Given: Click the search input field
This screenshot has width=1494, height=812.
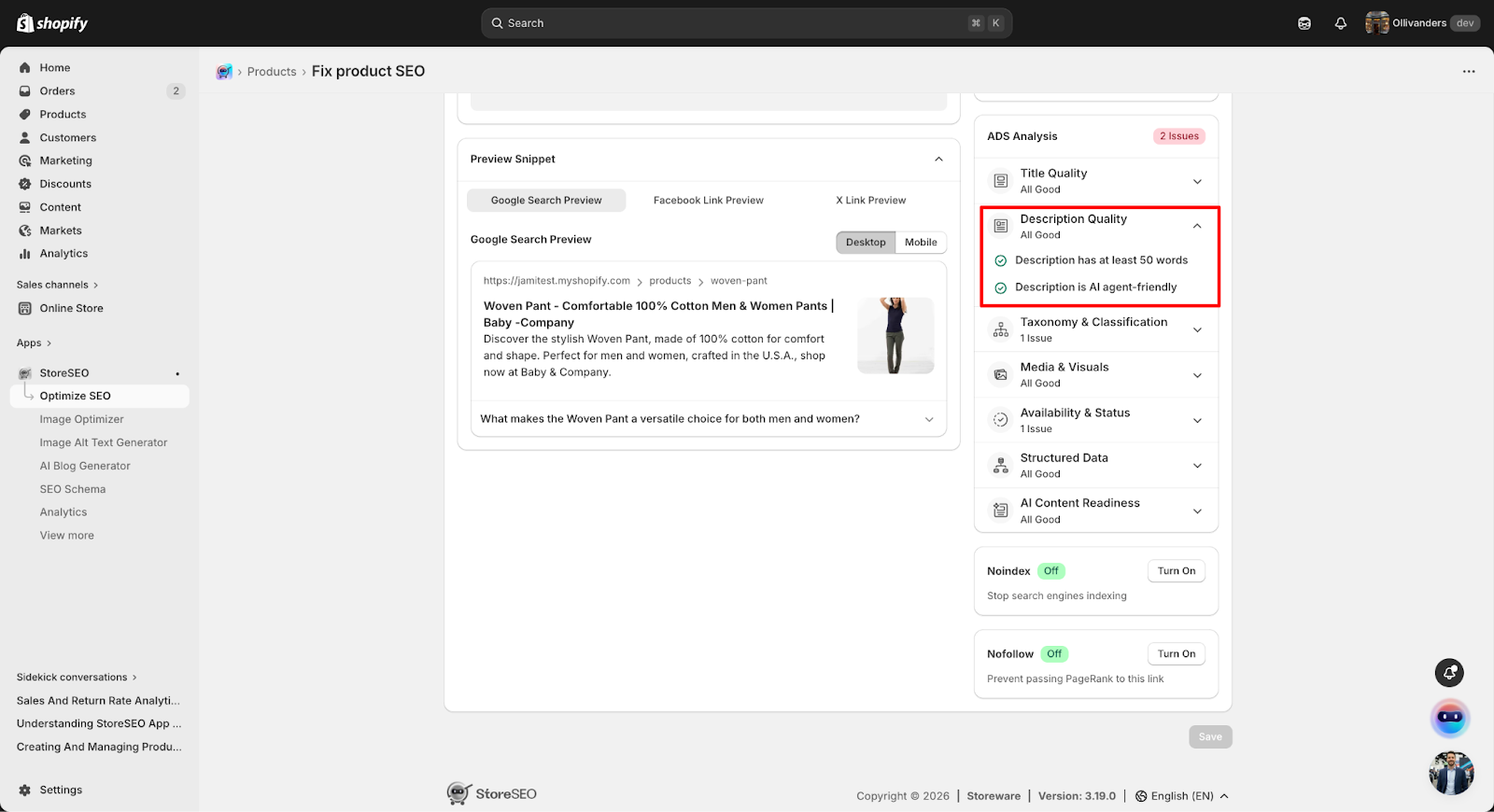Looking at the screenshot, I should [x=746, y=23].
